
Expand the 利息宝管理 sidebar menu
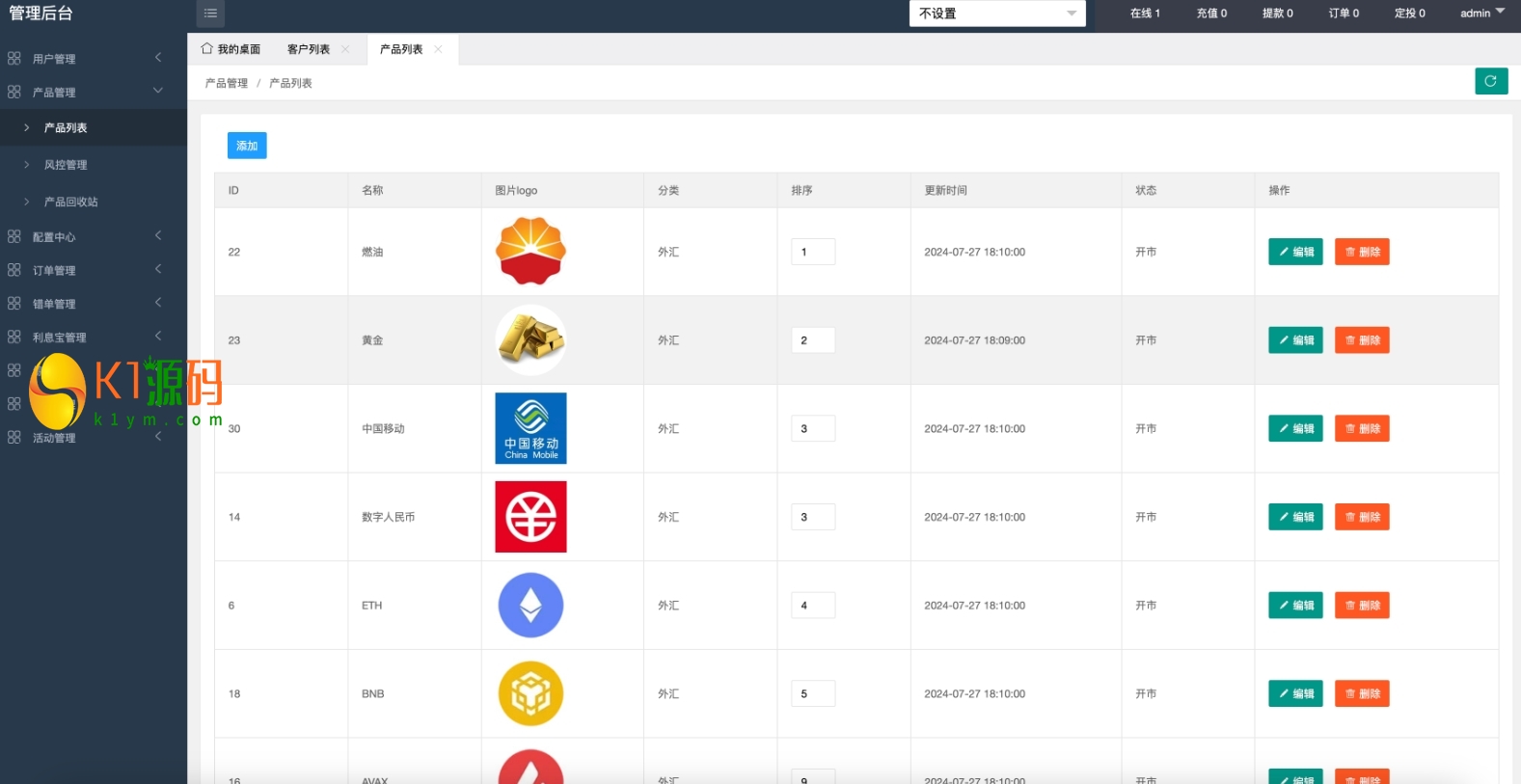(x=94, y=337)
